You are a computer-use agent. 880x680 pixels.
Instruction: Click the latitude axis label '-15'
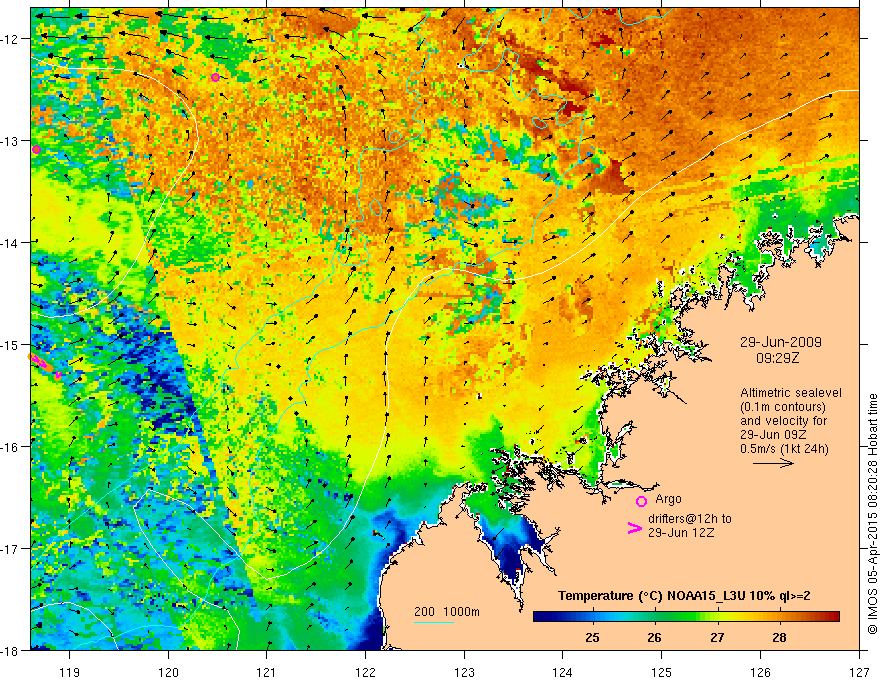(x=10, y=344)
